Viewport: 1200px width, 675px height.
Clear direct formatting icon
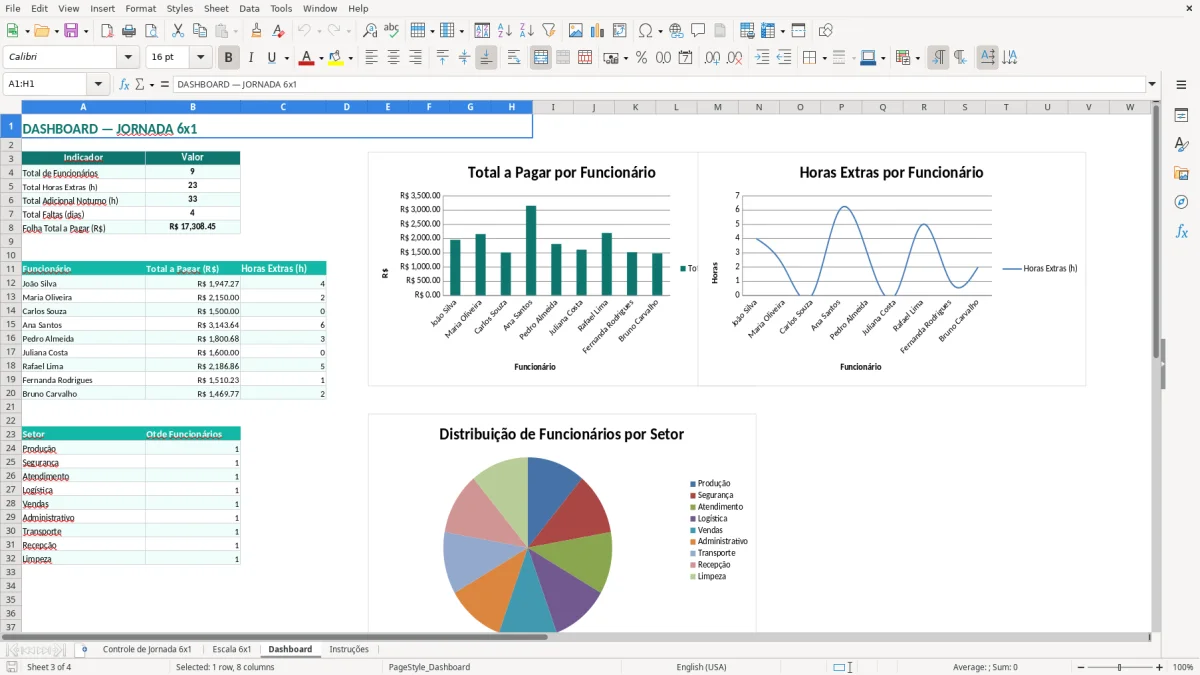tap(277, 31)
